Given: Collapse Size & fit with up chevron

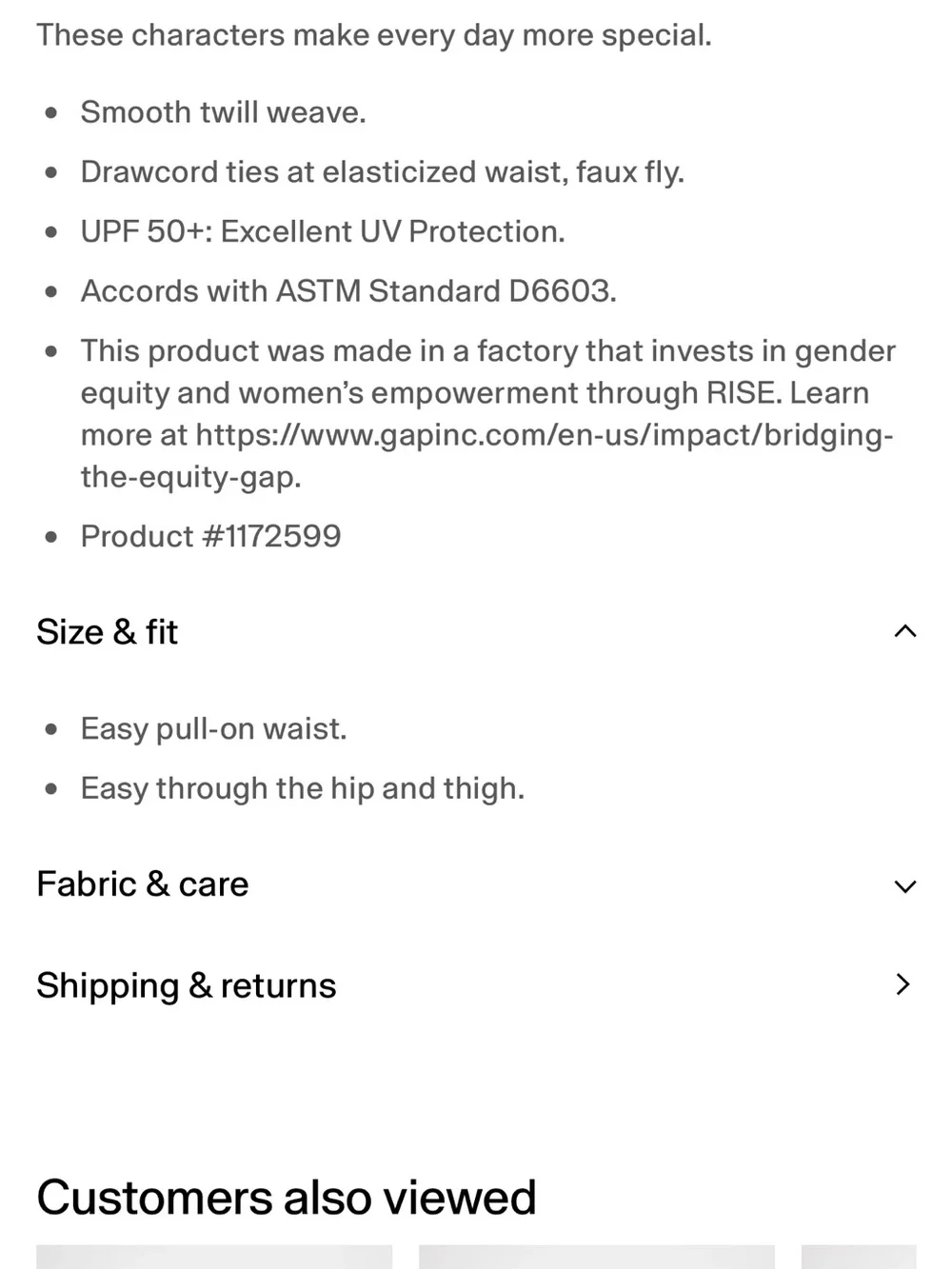Looking at the screenshot, I should pyautogui.click(x=905, y=631).
